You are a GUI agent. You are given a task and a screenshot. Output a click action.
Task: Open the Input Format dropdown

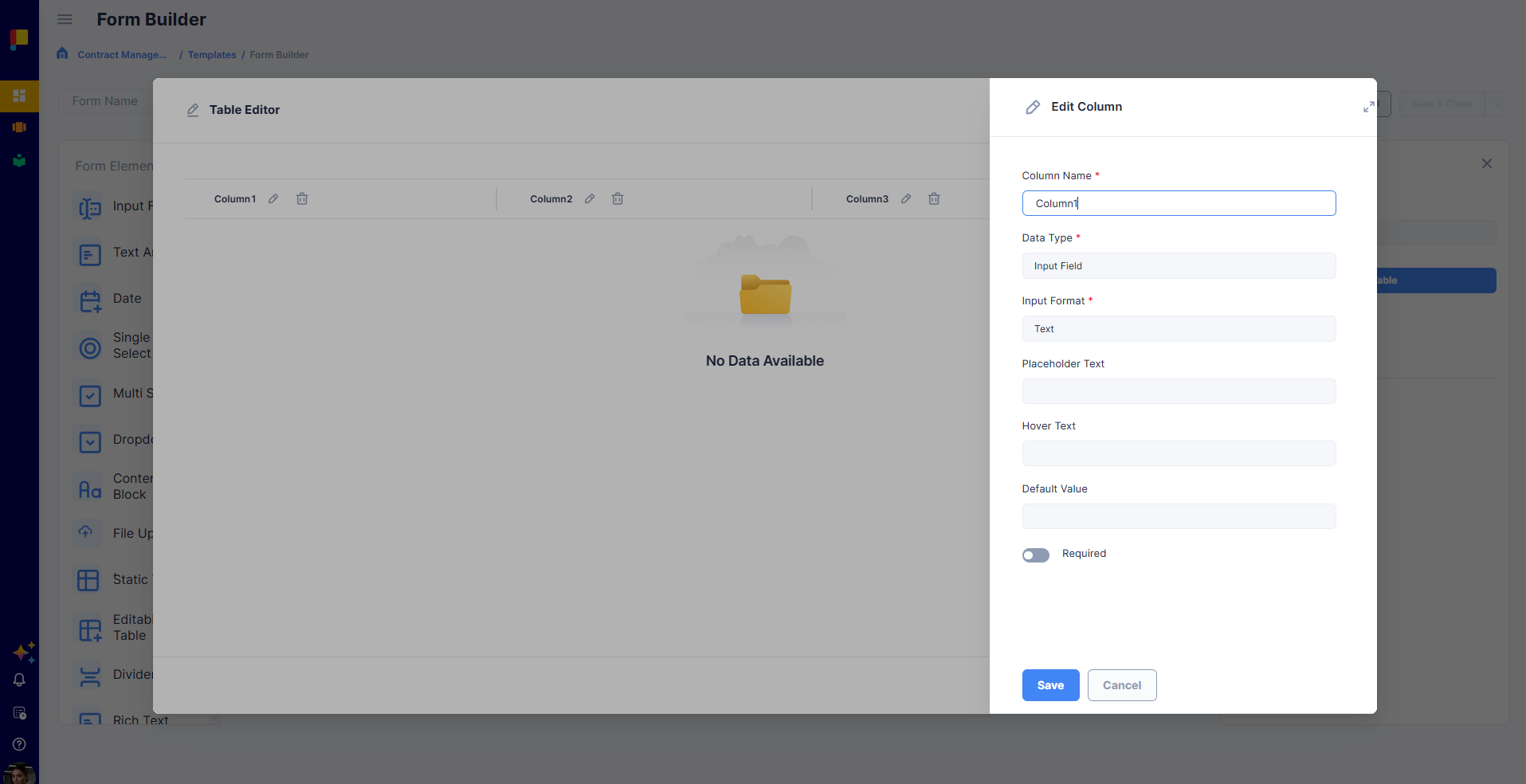(x=1179, y=329)
